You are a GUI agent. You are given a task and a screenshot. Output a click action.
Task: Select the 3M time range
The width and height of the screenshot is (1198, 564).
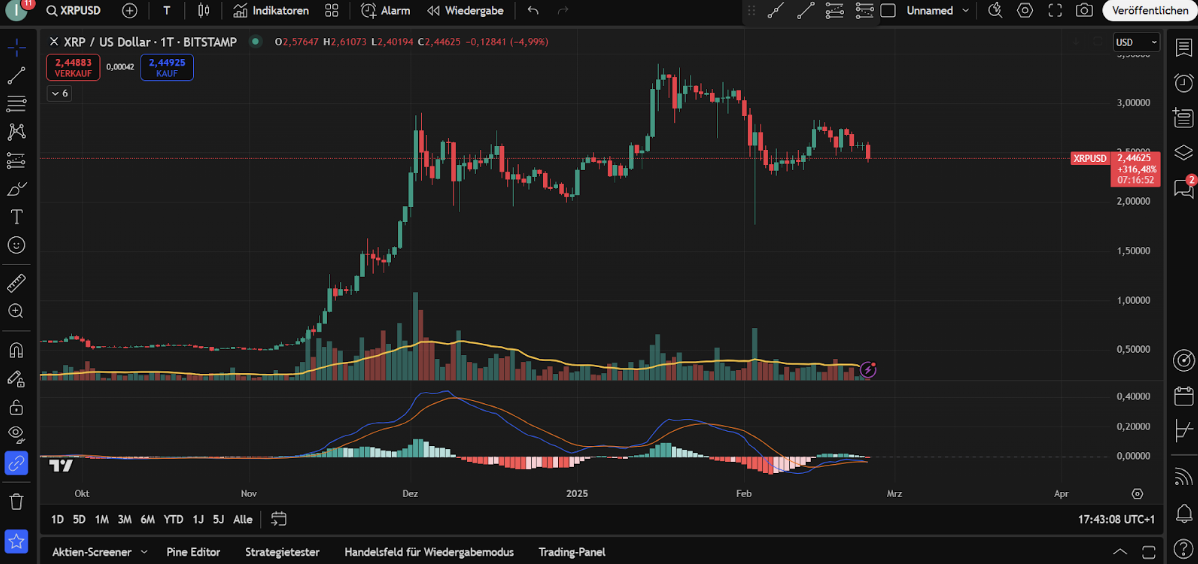[x=124, y=519]
